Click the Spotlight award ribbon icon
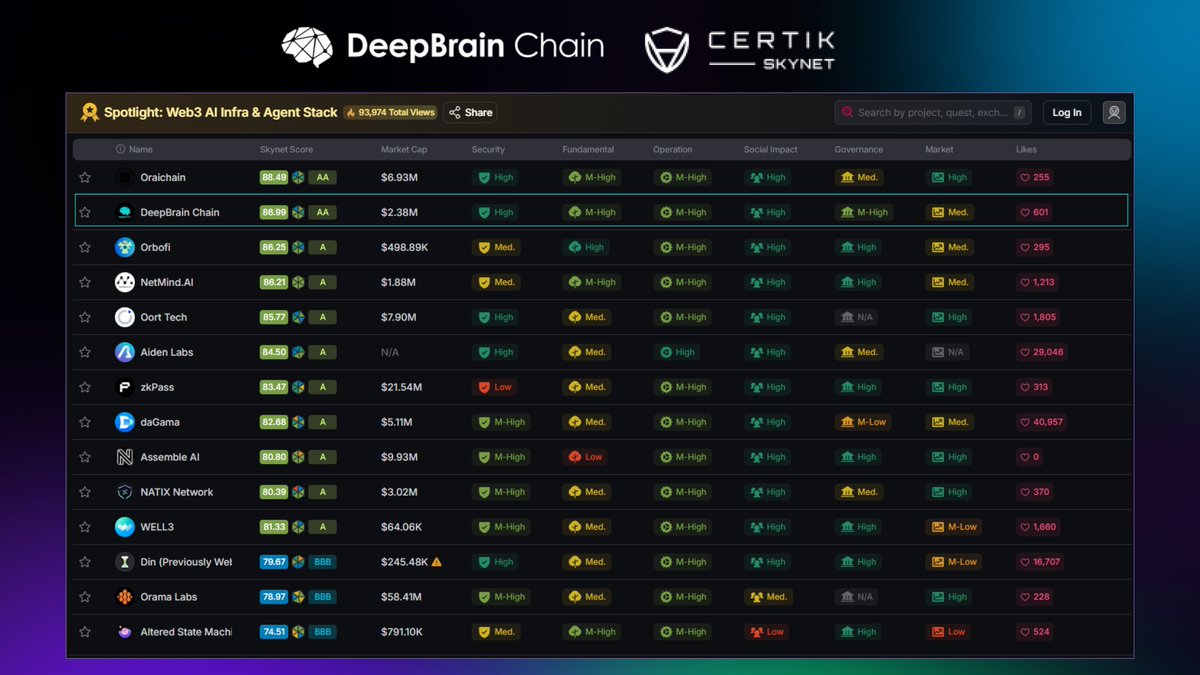 tap(89, 112)
